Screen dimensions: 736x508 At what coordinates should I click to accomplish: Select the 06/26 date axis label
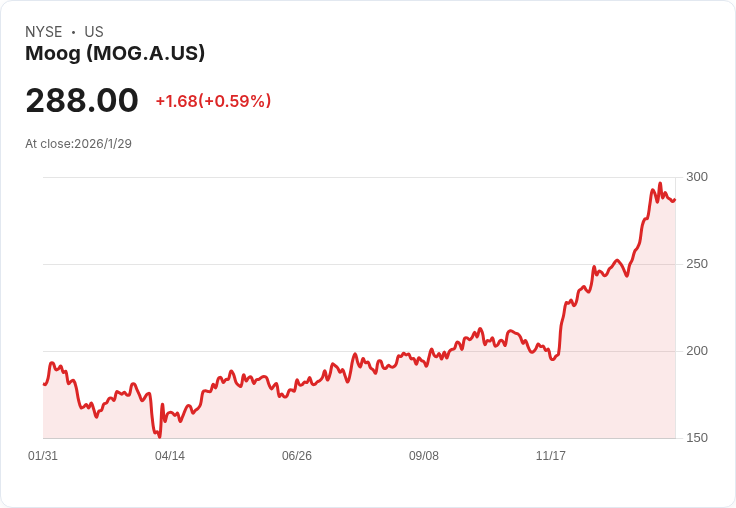[x=297, y=456]
